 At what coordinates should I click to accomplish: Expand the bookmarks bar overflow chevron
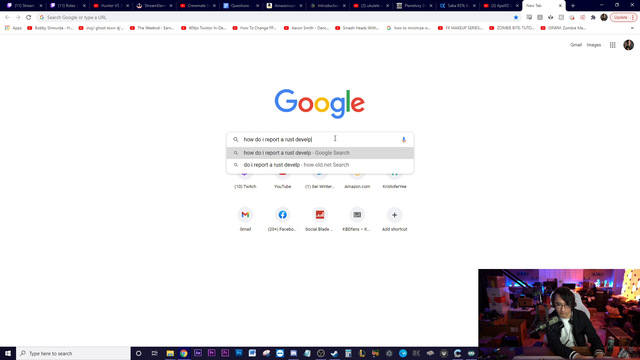click(x=632, y=28)
